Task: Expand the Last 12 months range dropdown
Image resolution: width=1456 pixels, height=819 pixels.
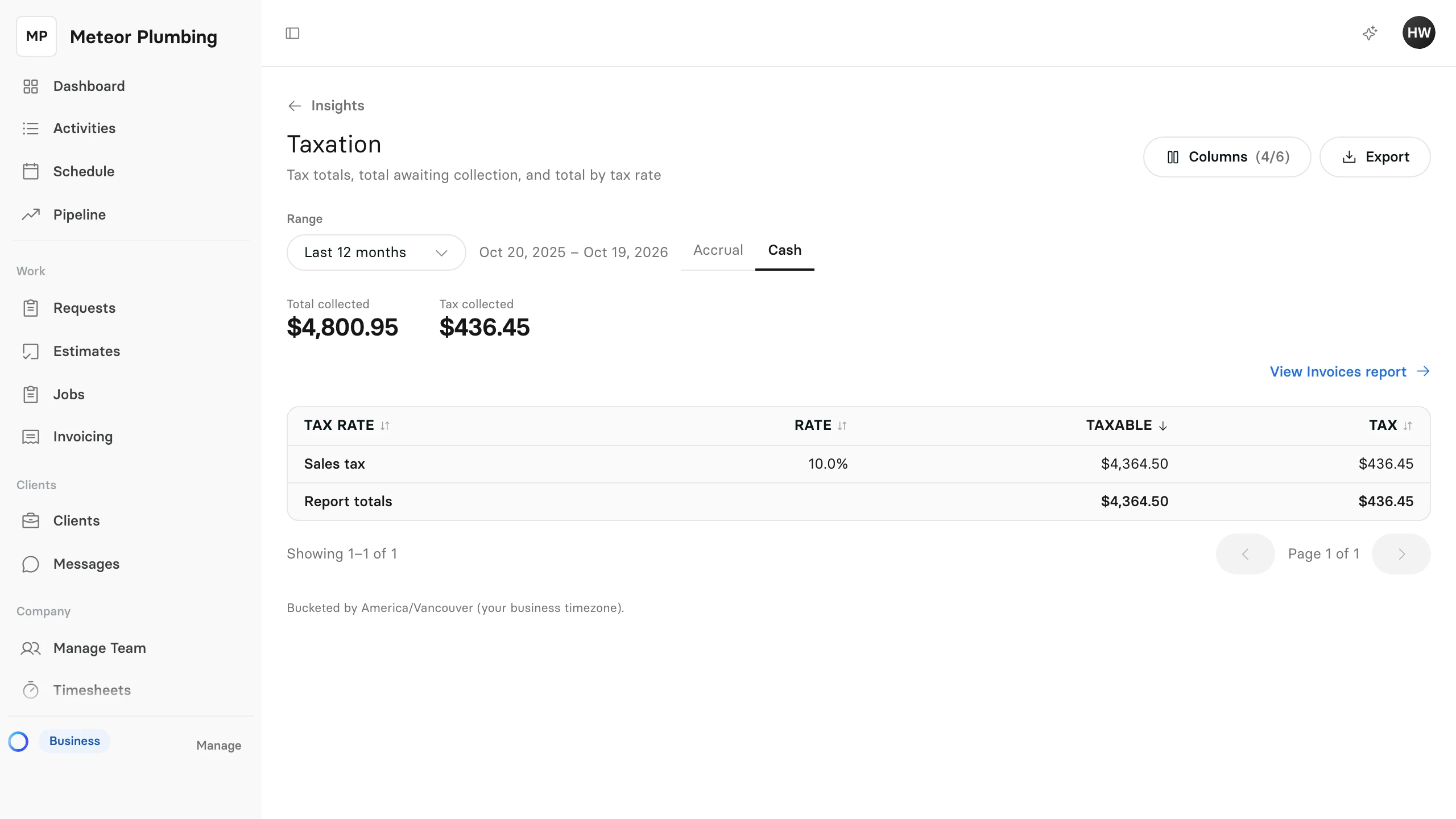Action: pos(376,253)
